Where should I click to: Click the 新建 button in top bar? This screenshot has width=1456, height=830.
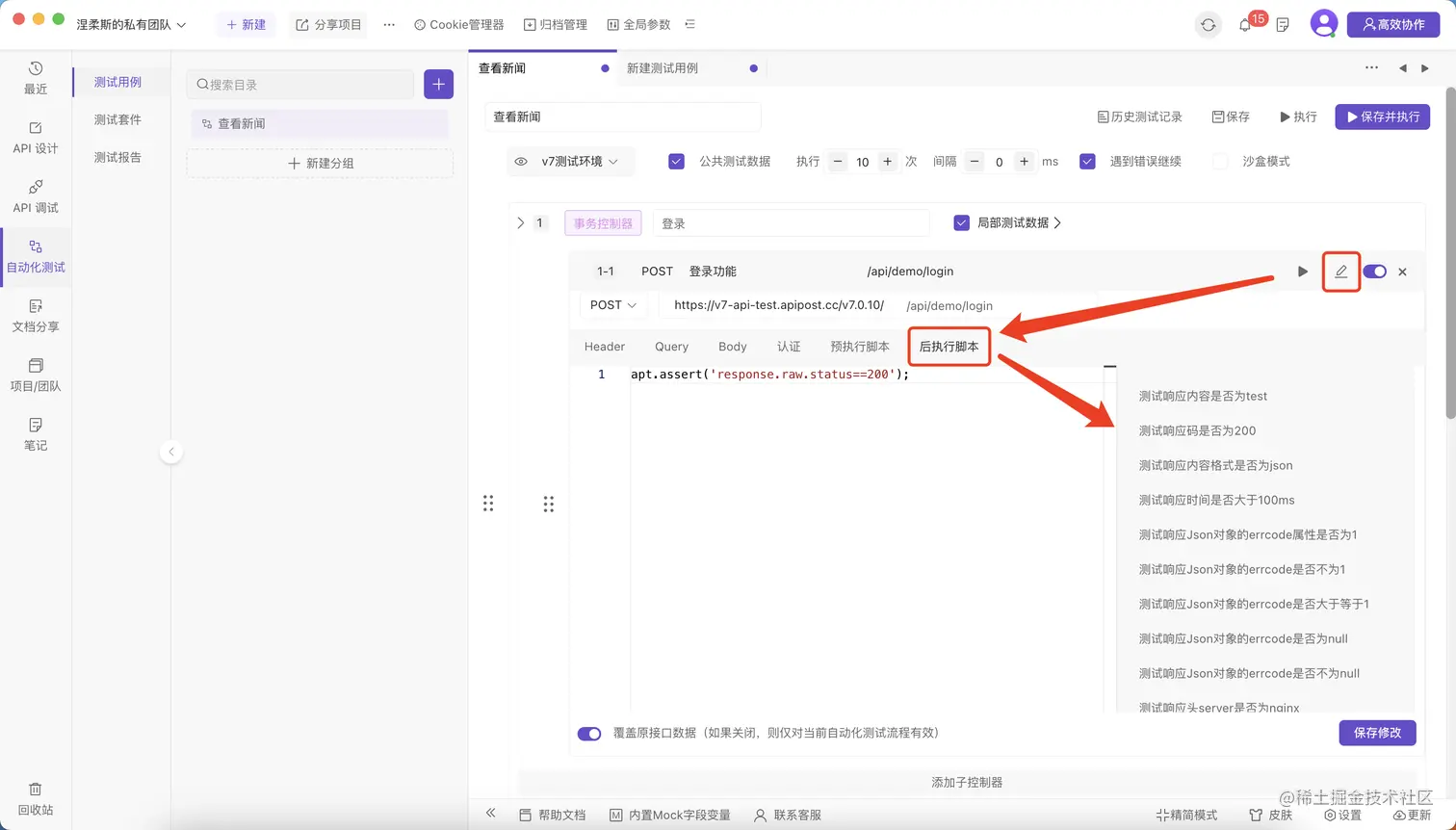(x=246, y=25)
